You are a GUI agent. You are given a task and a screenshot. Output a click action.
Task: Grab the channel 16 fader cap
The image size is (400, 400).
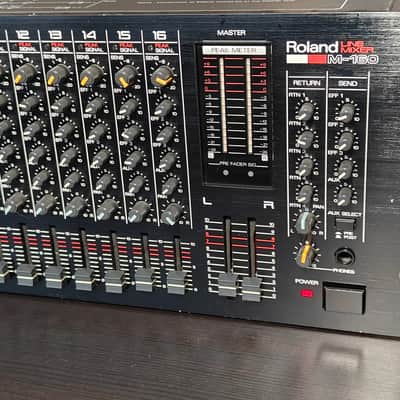tap(176, 282)
